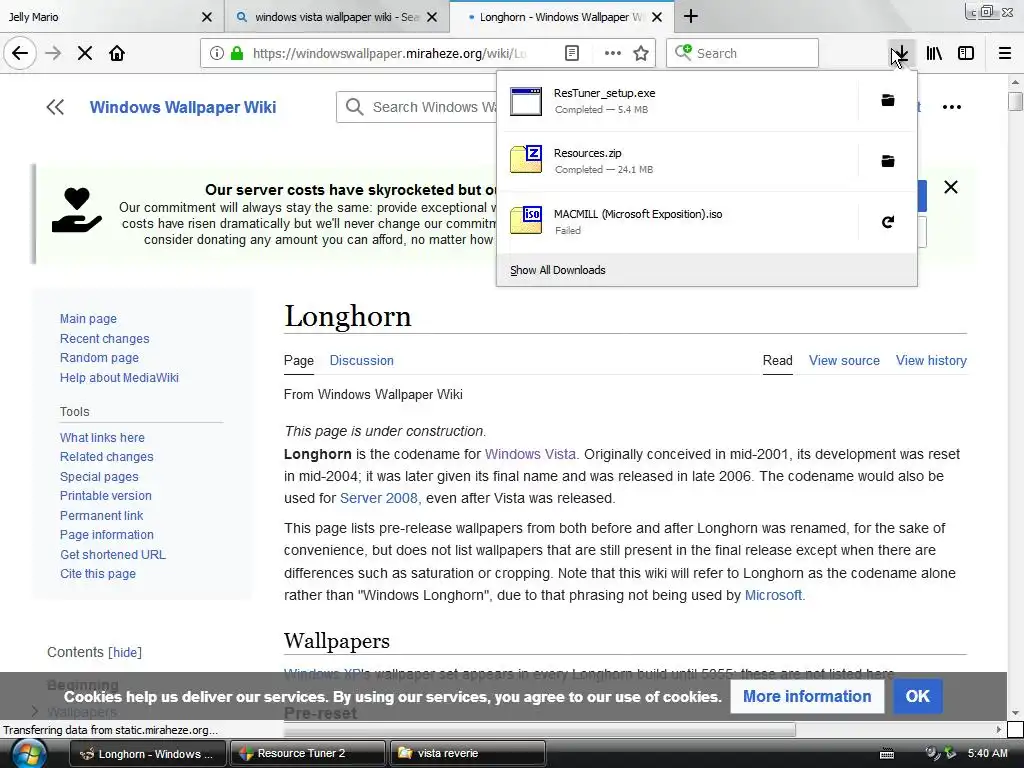This screenshot has width=1024, height=768.
Task: Show sidebars with the sidebar icon
Action: (966, 53)
